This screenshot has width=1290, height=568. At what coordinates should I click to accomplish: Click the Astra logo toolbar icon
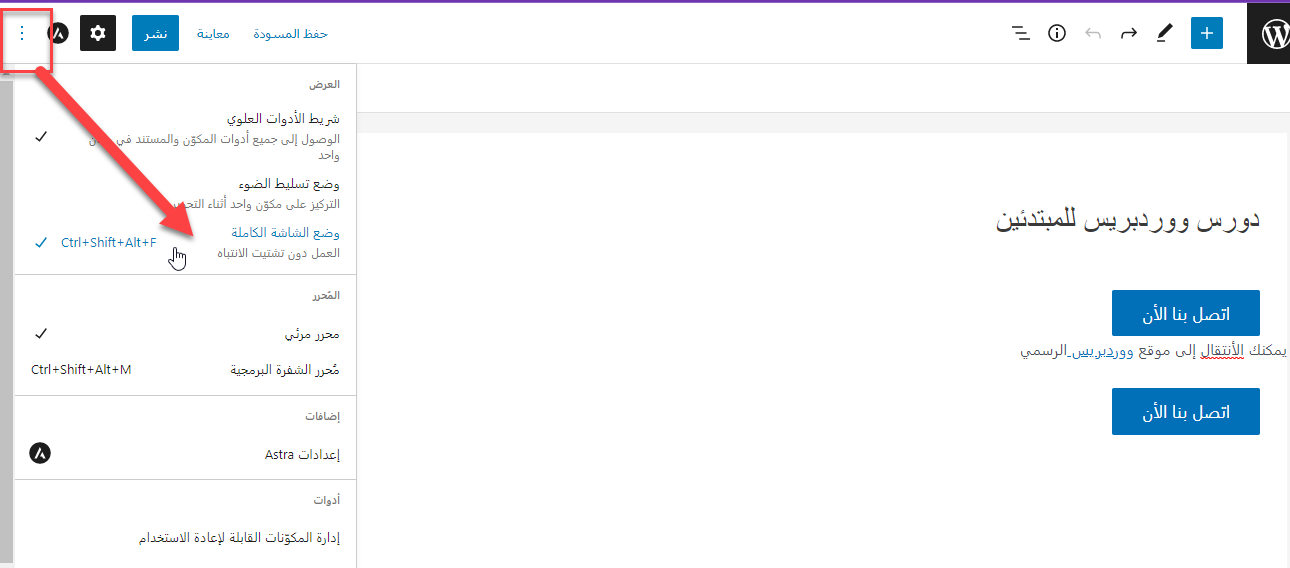pyautogui.click(x=59, y=33)
